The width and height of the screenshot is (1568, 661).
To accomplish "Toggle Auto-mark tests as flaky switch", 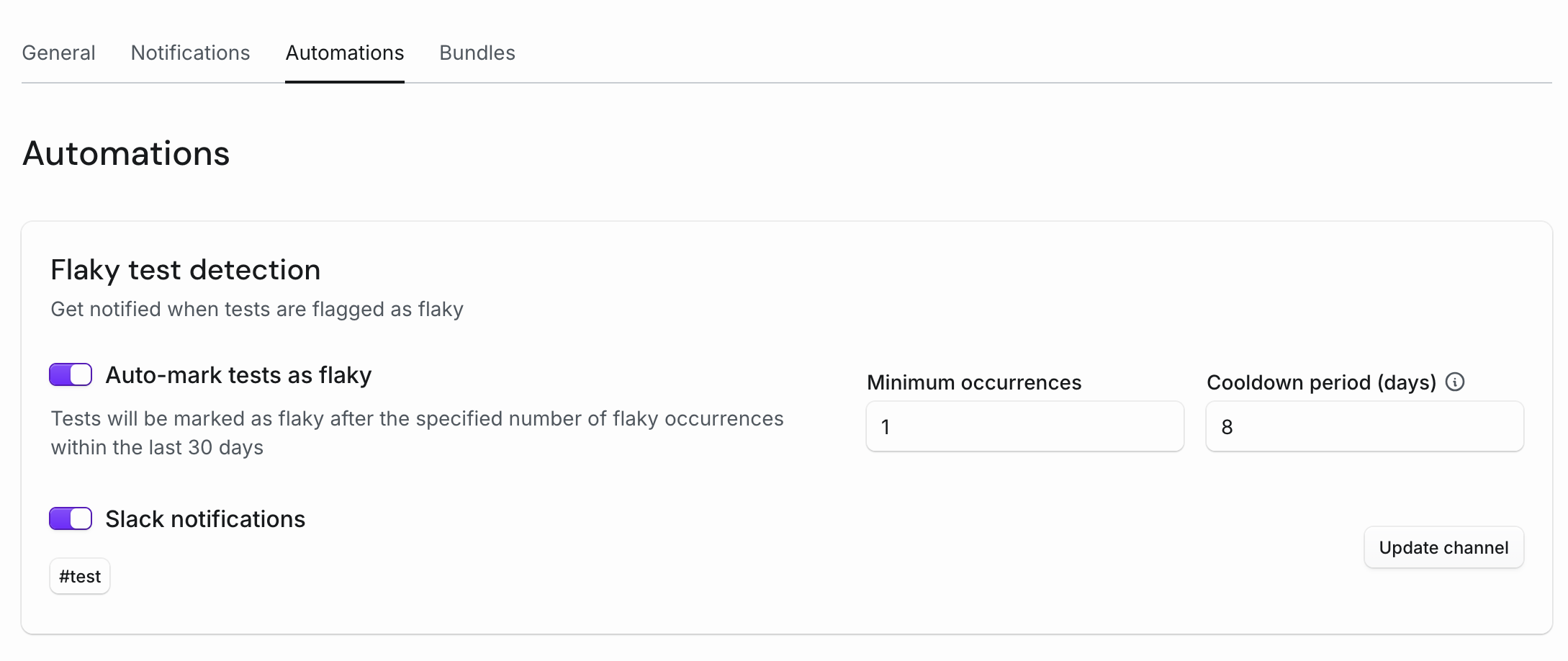I will click(x=71, y=375).
